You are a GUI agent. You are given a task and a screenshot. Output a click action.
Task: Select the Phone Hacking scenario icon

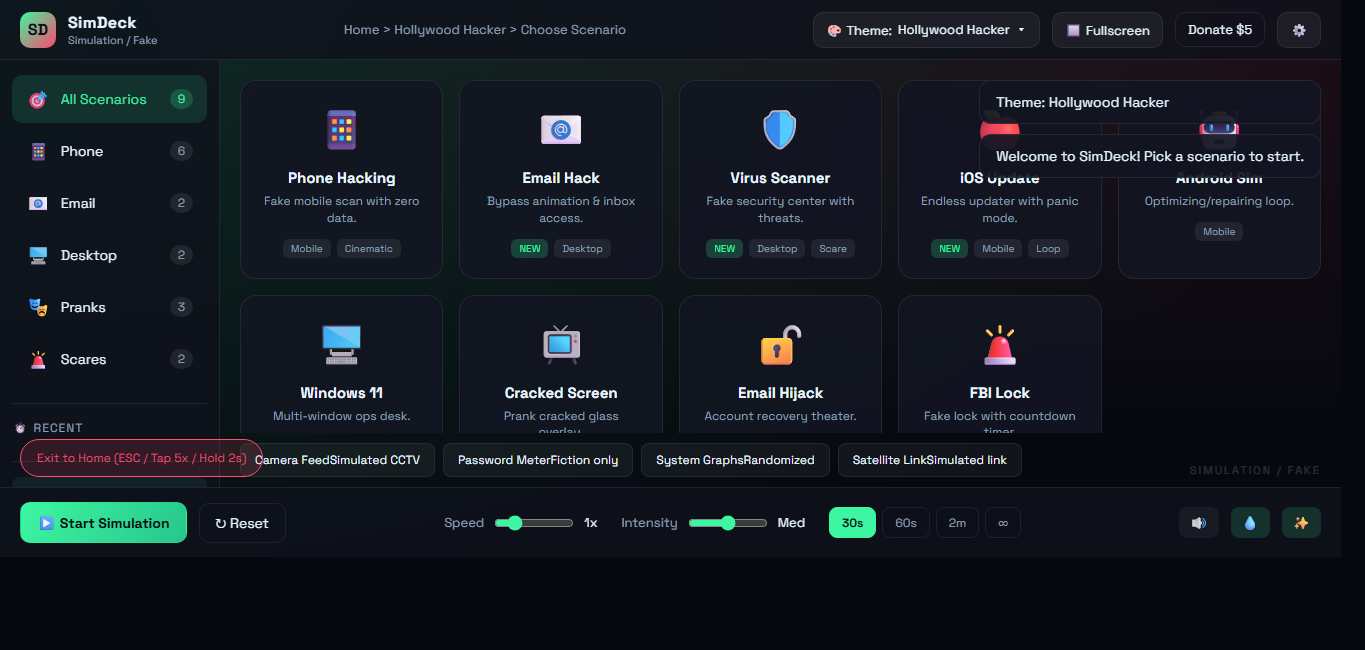(341, 129)
